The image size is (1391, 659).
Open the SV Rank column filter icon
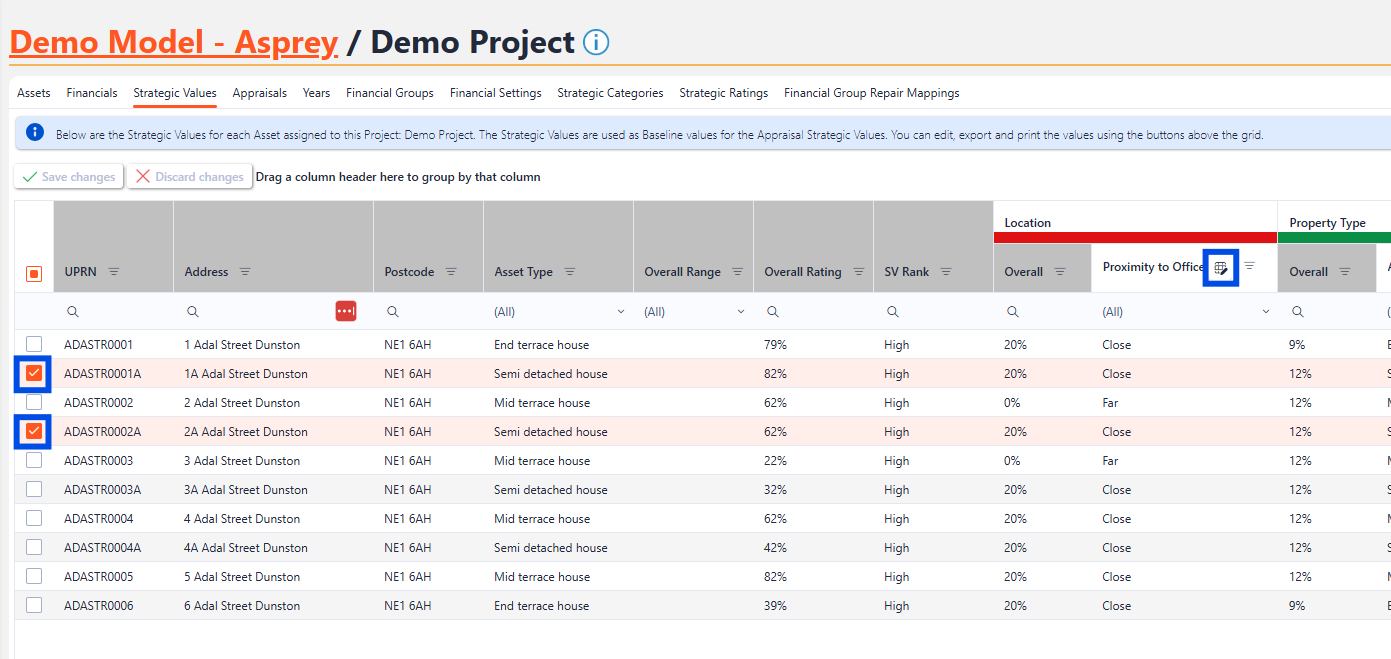click(x=946, y=272)
